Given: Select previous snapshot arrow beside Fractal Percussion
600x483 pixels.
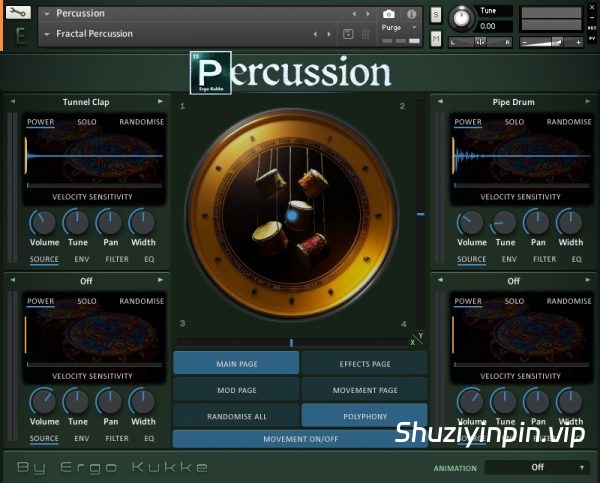Looking at the screenshot, I should point(315,34).
